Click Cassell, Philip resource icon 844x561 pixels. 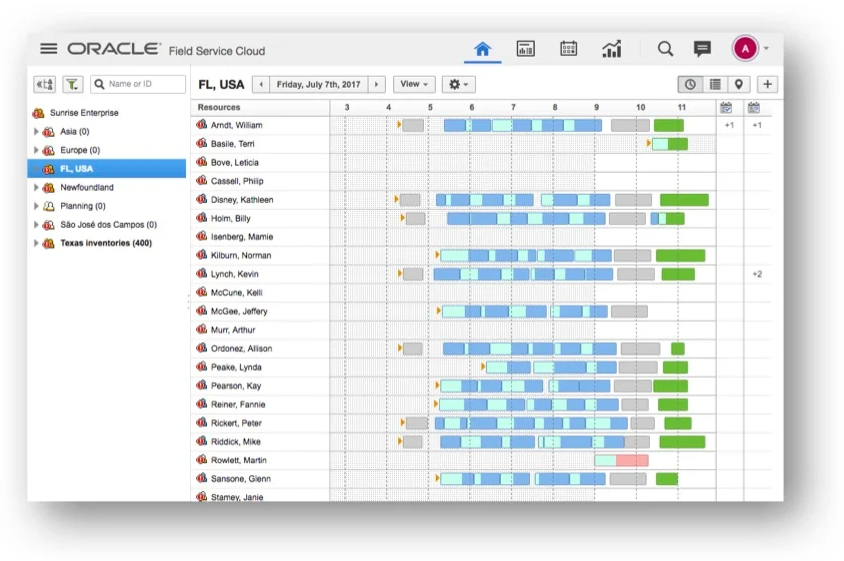[x=202, y=180]
